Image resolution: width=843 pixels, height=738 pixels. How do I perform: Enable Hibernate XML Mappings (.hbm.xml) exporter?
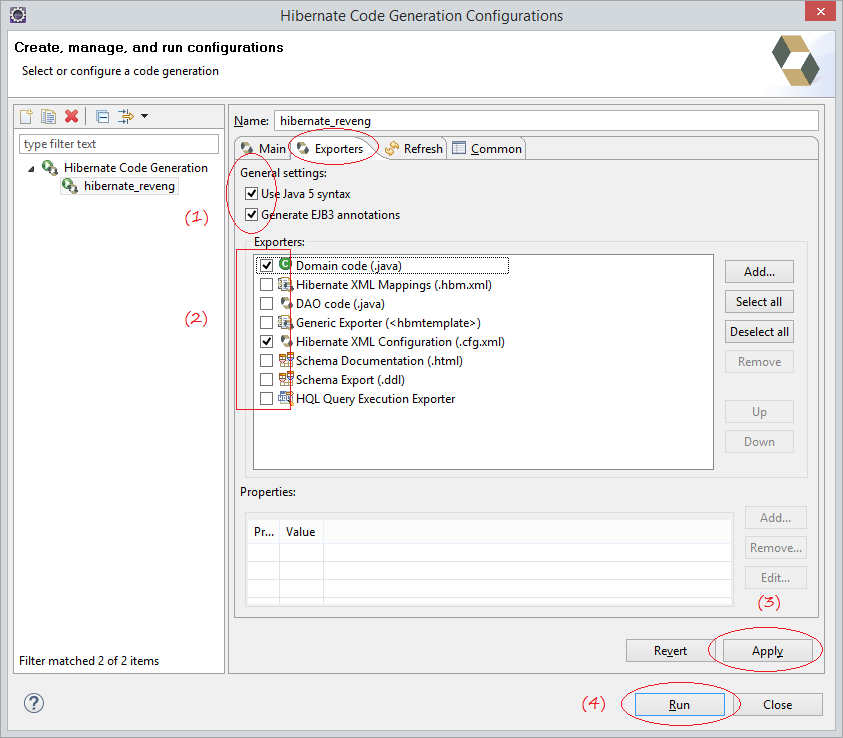click(x=266, y=284)
